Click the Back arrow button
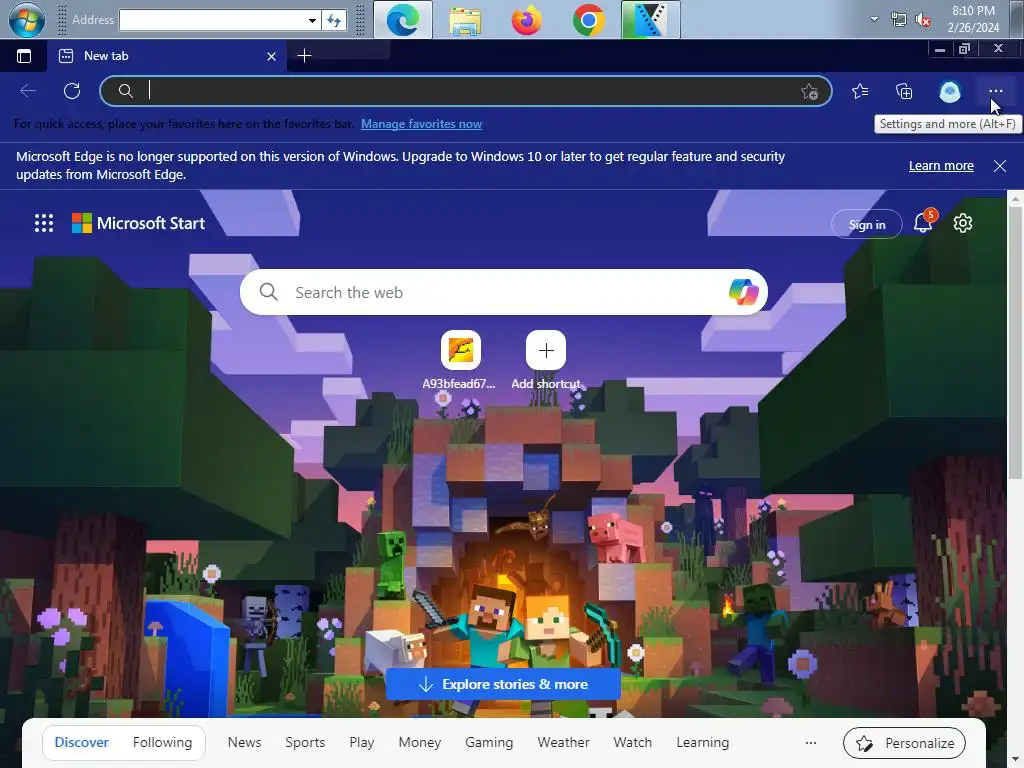The image size is (1024, 768). click(27, 91)
